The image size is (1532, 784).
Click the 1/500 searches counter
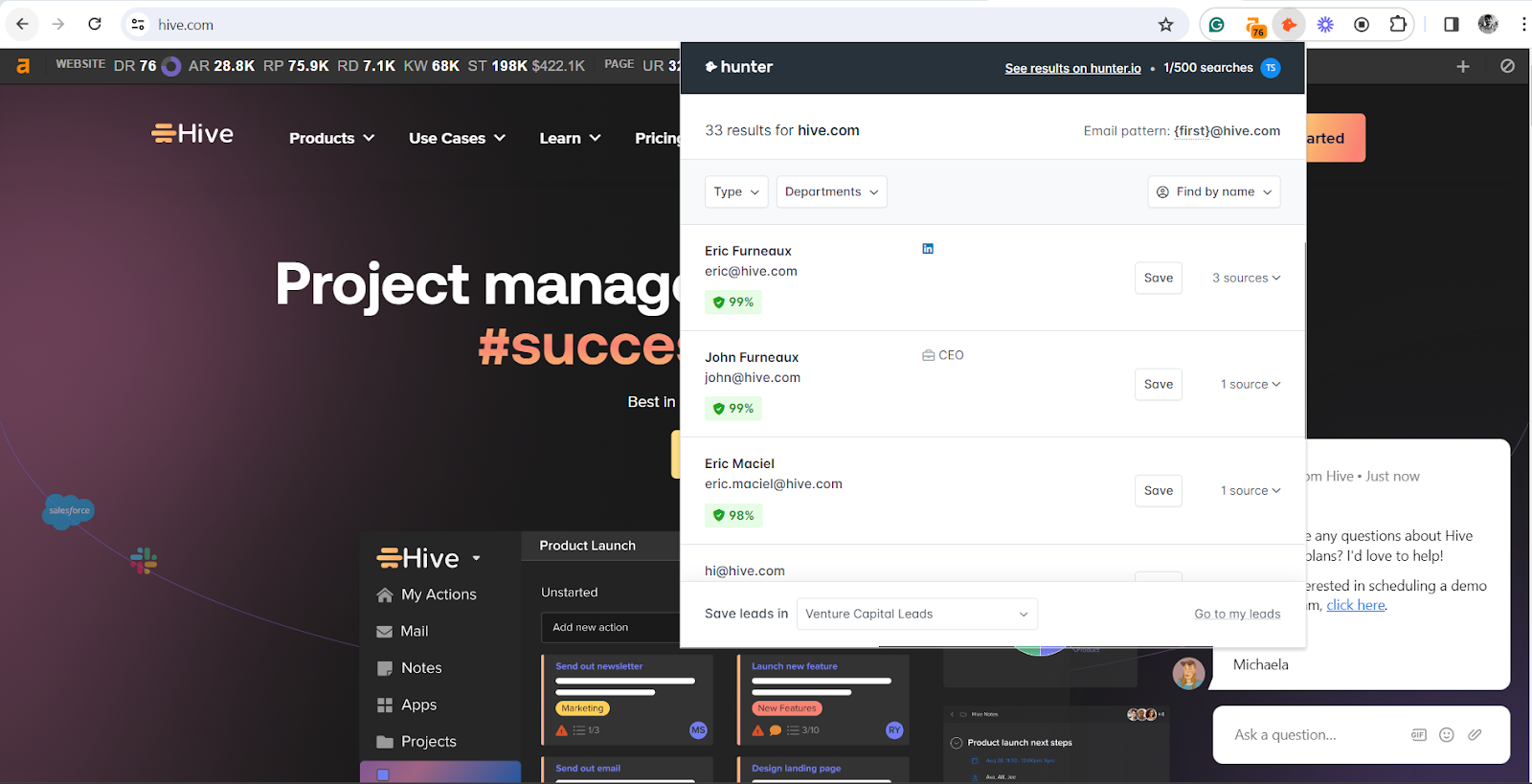1208,68
